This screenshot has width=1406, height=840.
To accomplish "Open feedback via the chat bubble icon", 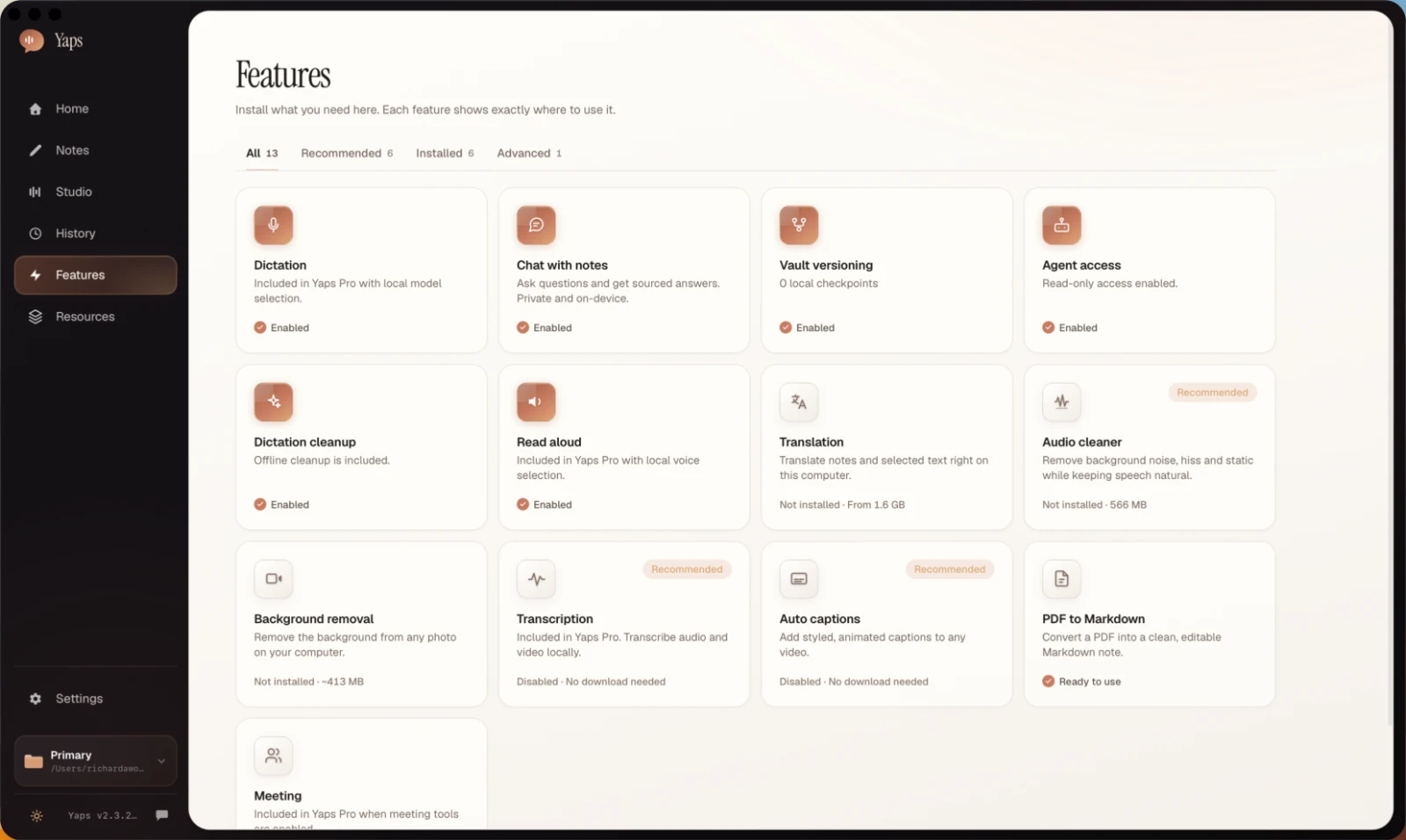I will point(162,815).
